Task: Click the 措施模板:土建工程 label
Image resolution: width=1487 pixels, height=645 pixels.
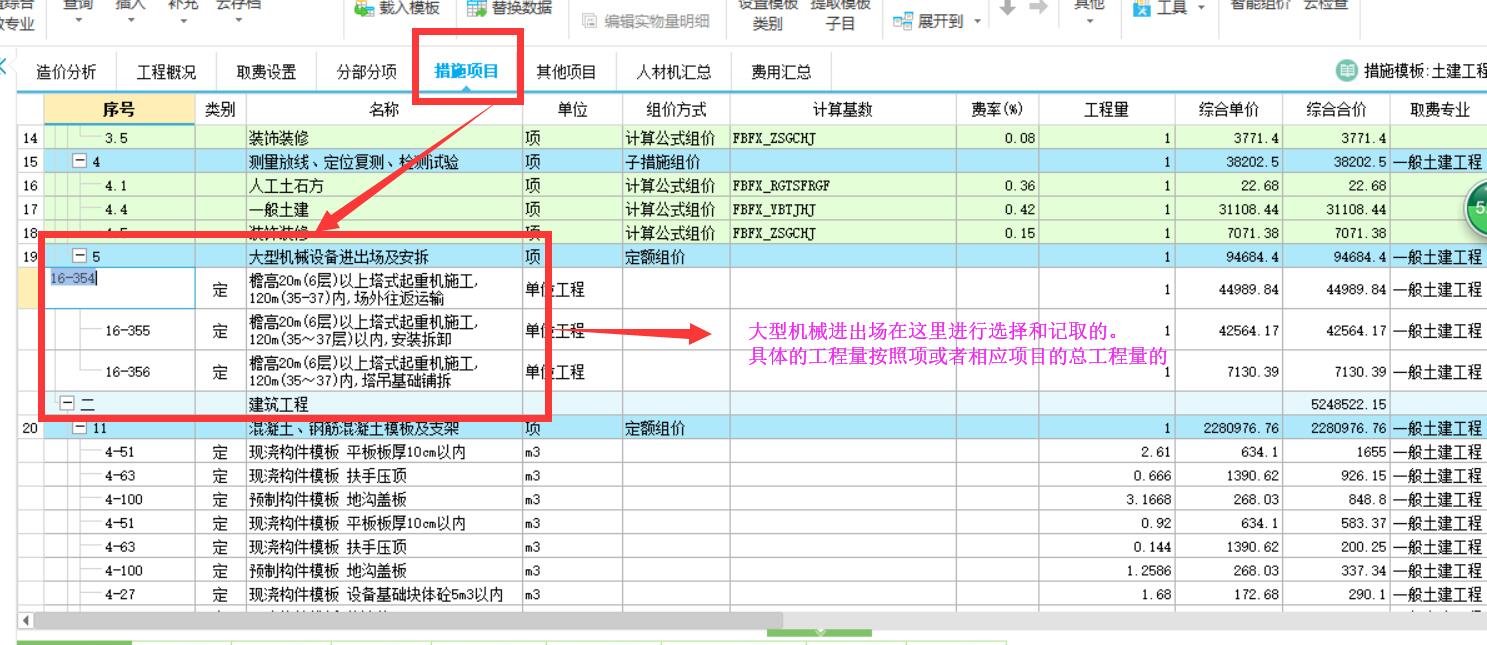Action: click(1425, 71)
